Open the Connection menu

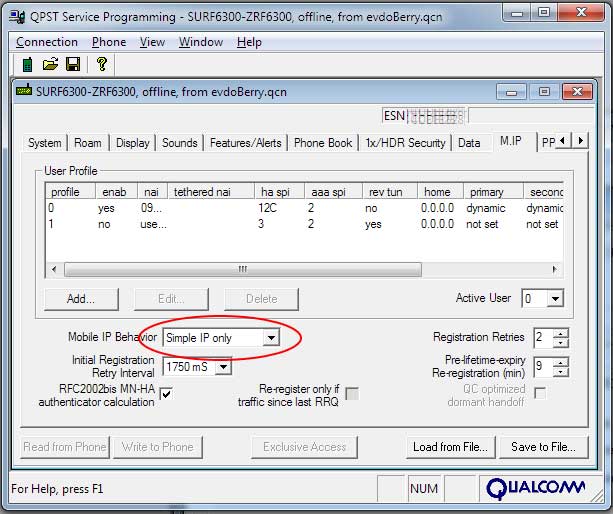pos(47,42)
